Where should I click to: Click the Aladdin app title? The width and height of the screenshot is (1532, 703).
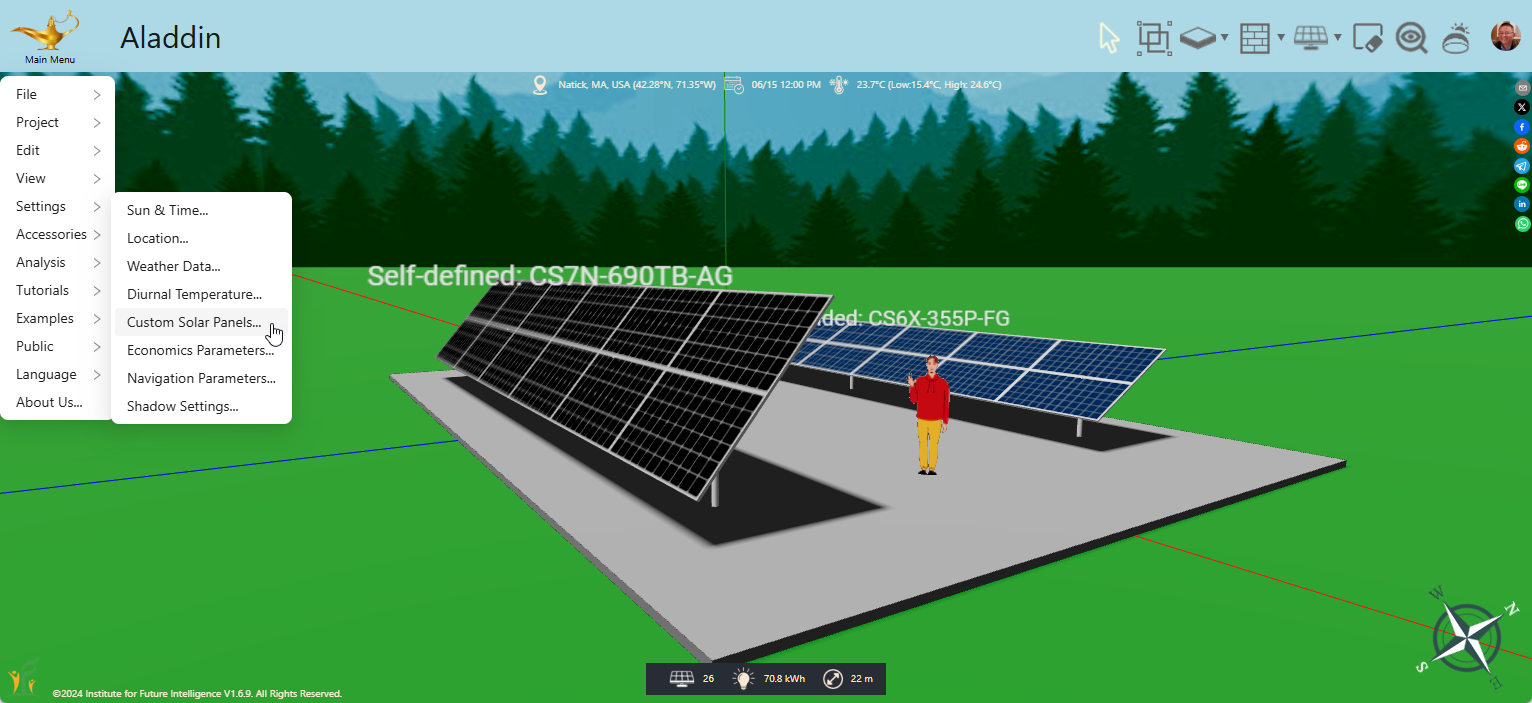(170, 38)
